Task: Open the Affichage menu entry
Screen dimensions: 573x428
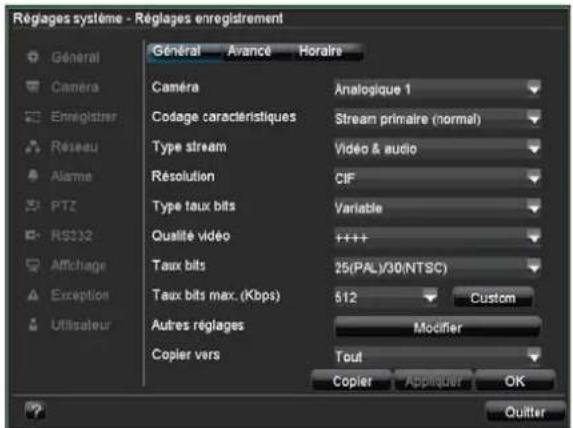Action: click(79, 265)
